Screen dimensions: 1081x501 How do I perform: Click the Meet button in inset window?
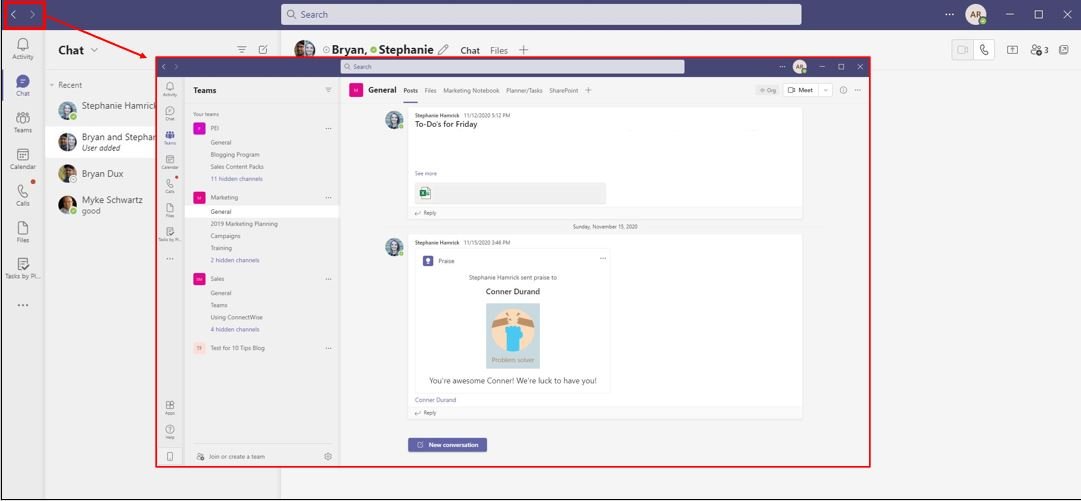[x=800, y=90]
